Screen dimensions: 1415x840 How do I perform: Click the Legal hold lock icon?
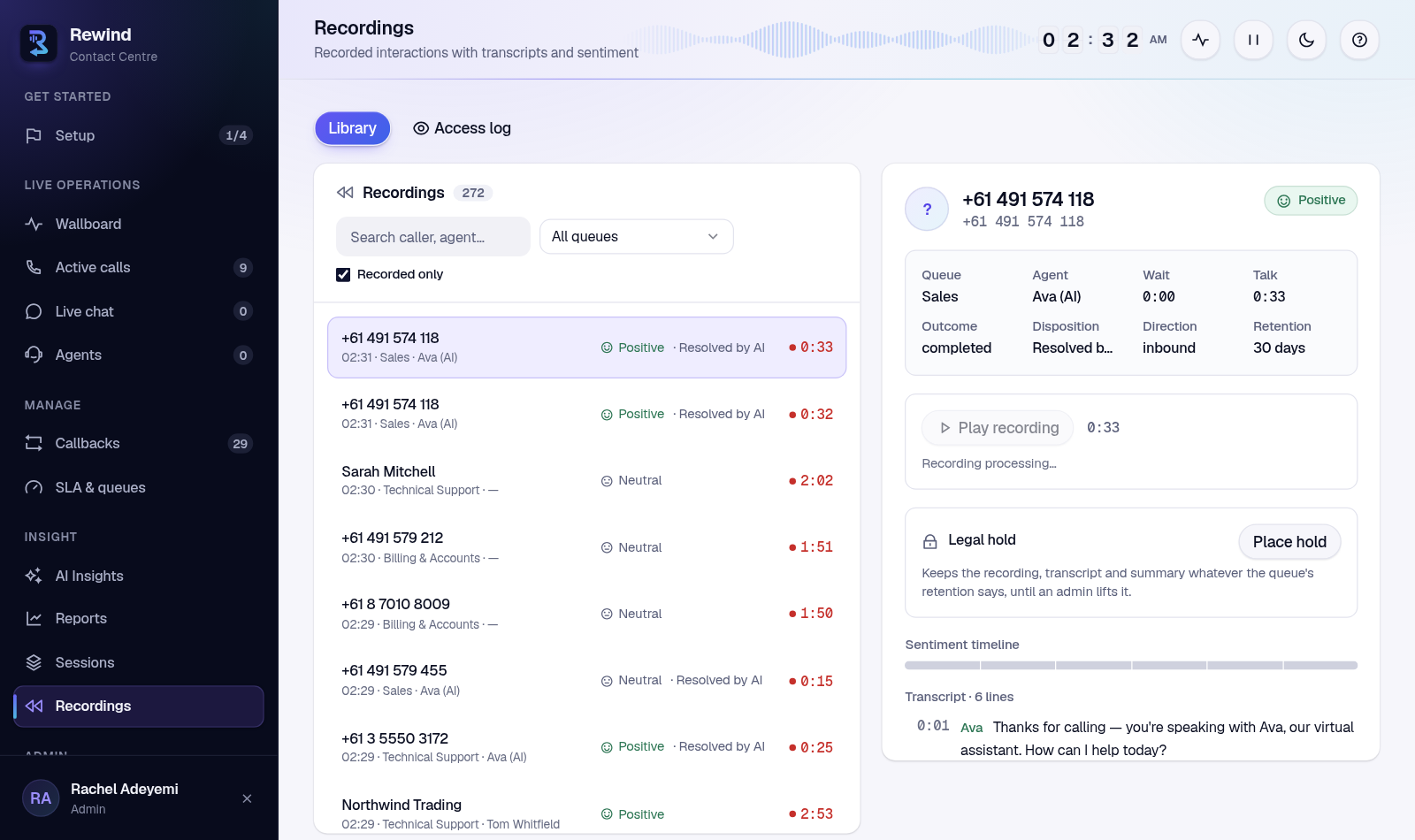930,541
